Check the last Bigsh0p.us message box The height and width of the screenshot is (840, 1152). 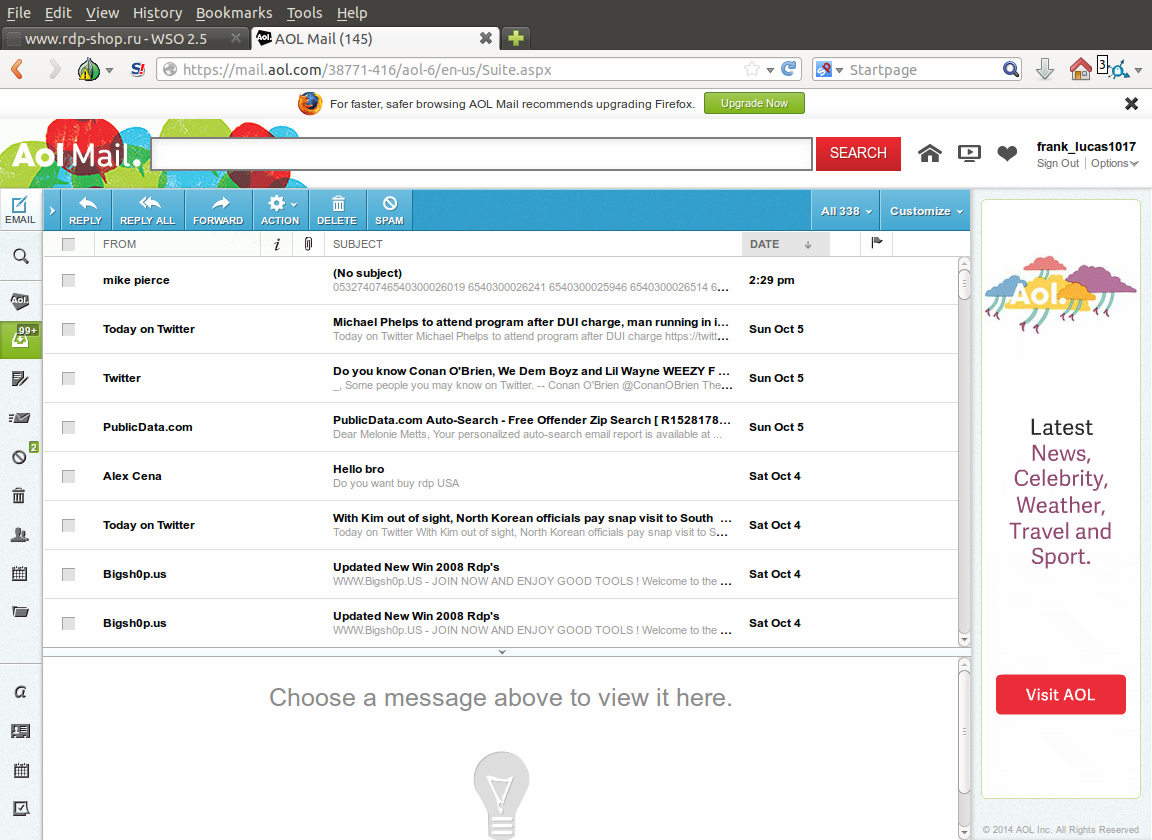[x=68, y=623]
